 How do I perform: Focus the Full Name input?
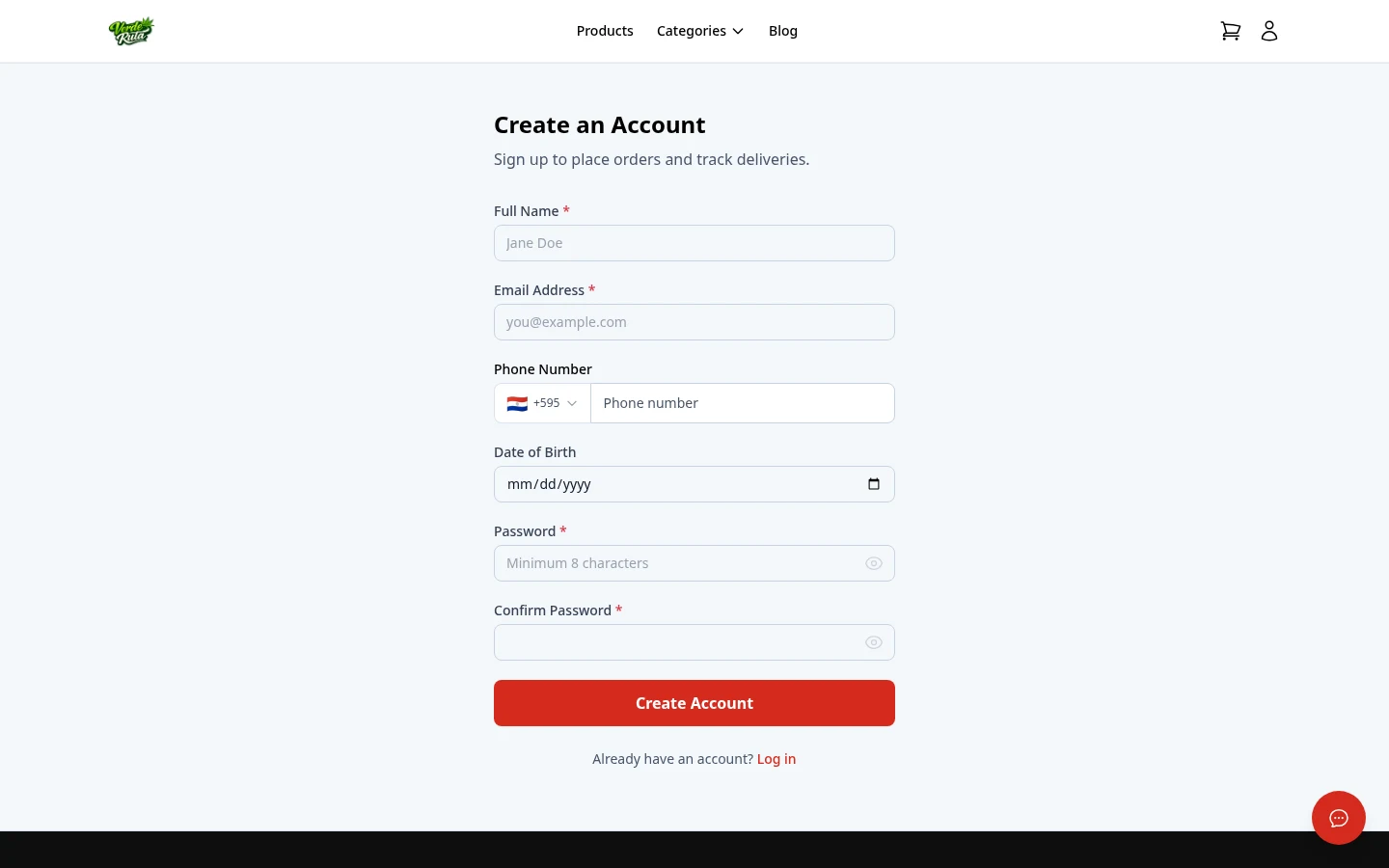(x=694, y=243)
